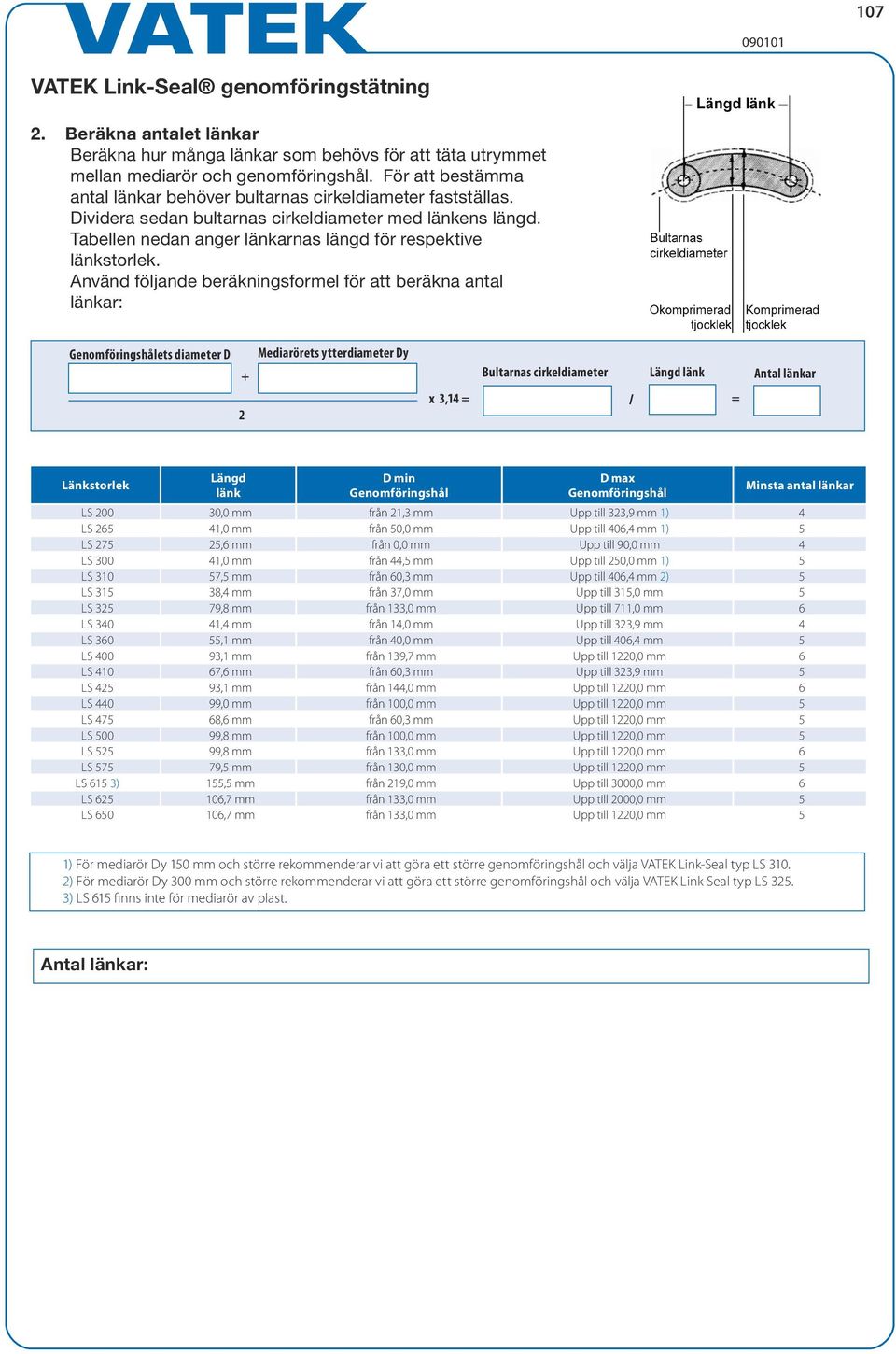Select the 'LS 625' table row label
Image resolution: width=896 pixels, height=1354 pixels.
[x=97, y=799]
